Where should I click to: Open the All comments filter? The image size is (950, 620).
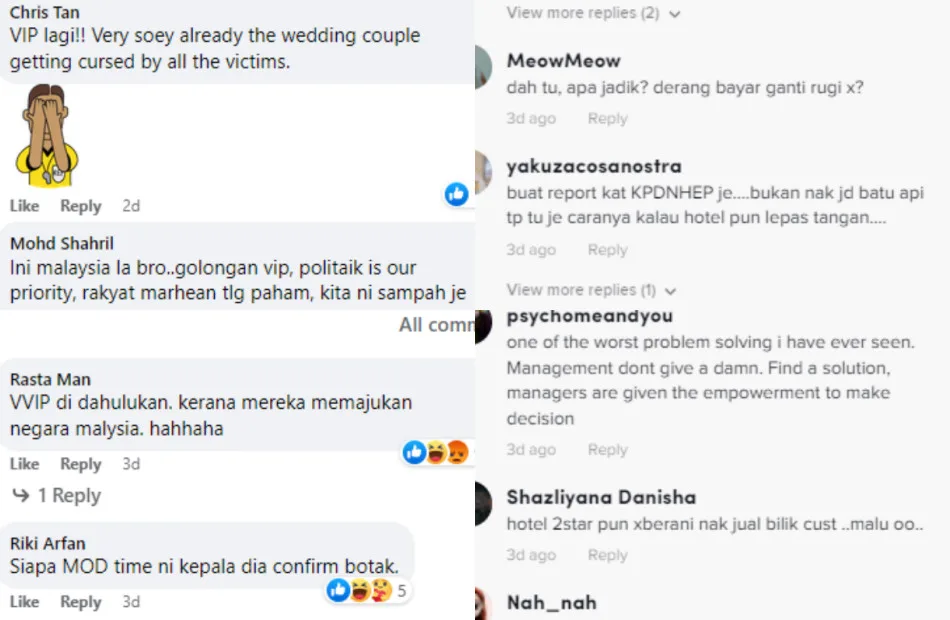point(437,325)
